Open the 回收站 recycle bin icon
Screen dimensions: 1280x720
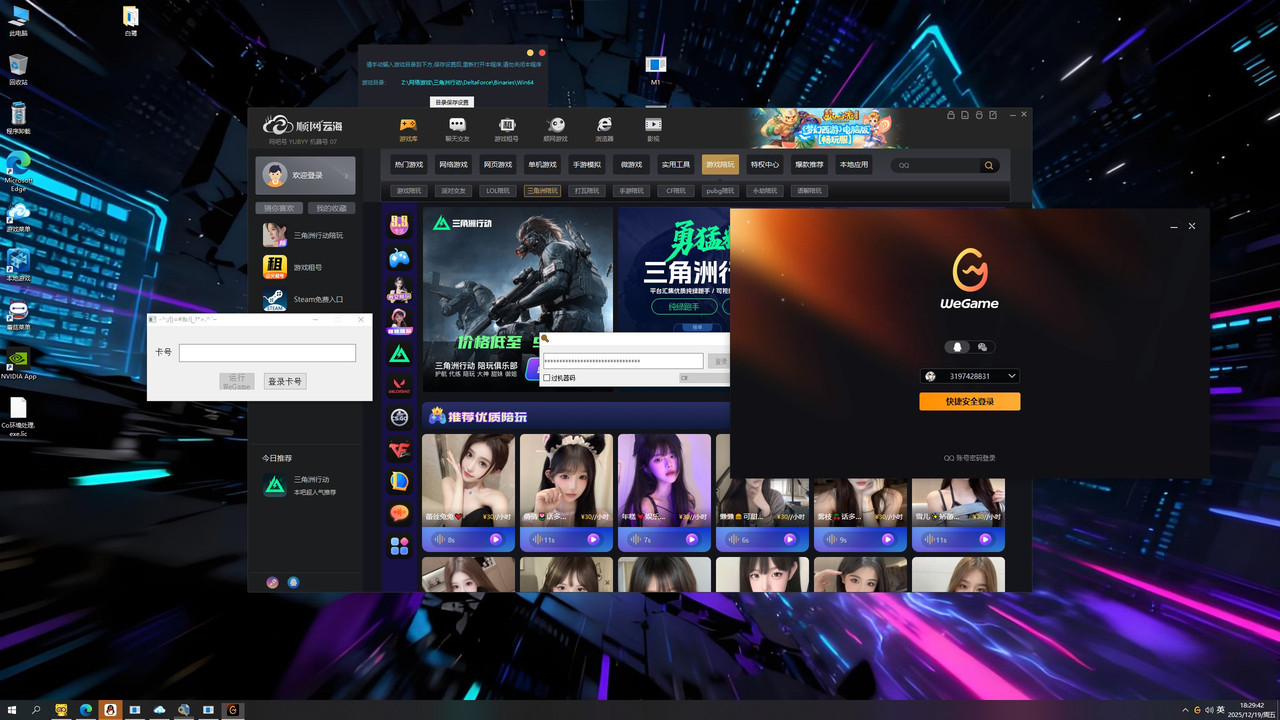point(18,70)
